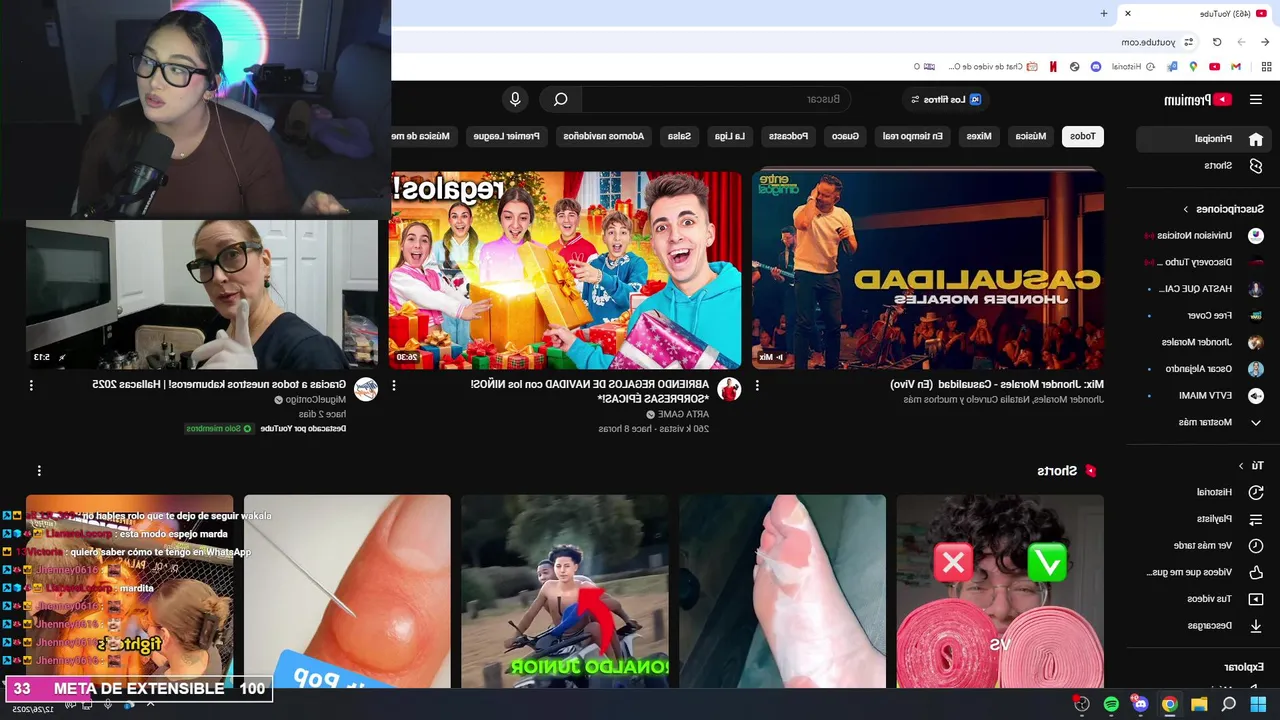The width and height of the screenshot is (1280, 720).
Task: Open the Los filtros filter button
Action: coord(945,99)
